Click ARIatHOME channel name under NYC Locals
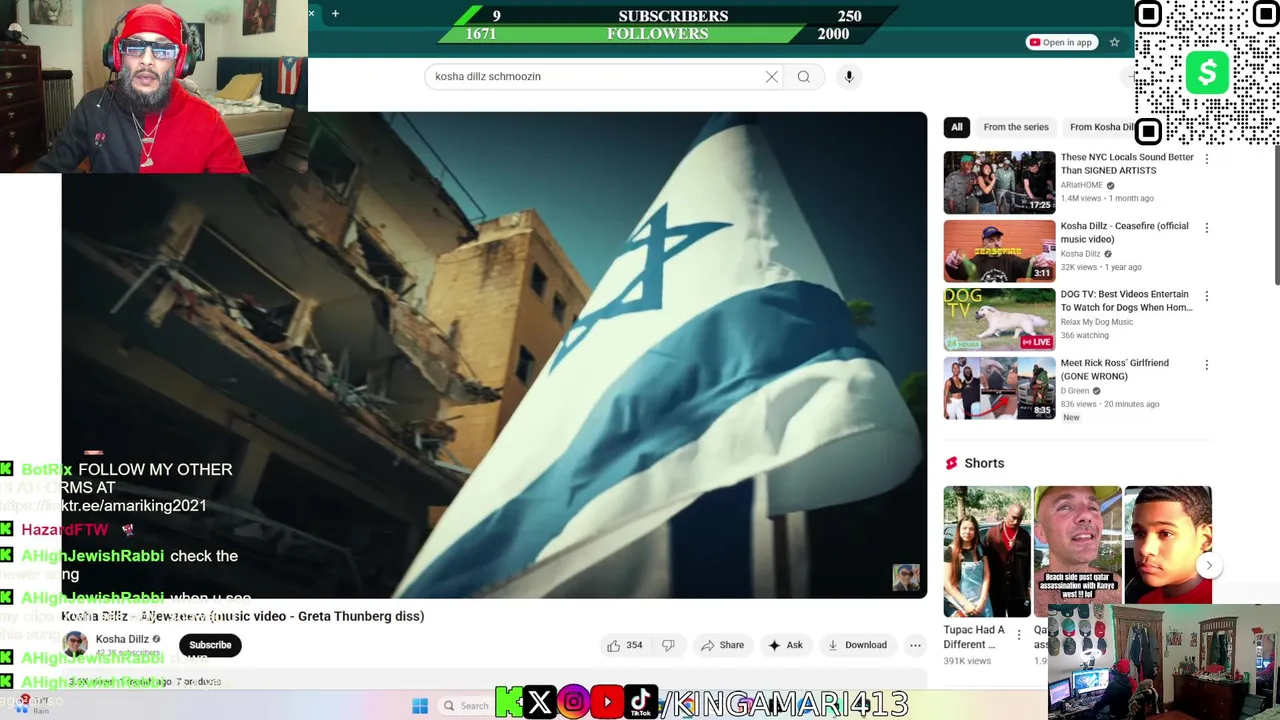 1083,185
